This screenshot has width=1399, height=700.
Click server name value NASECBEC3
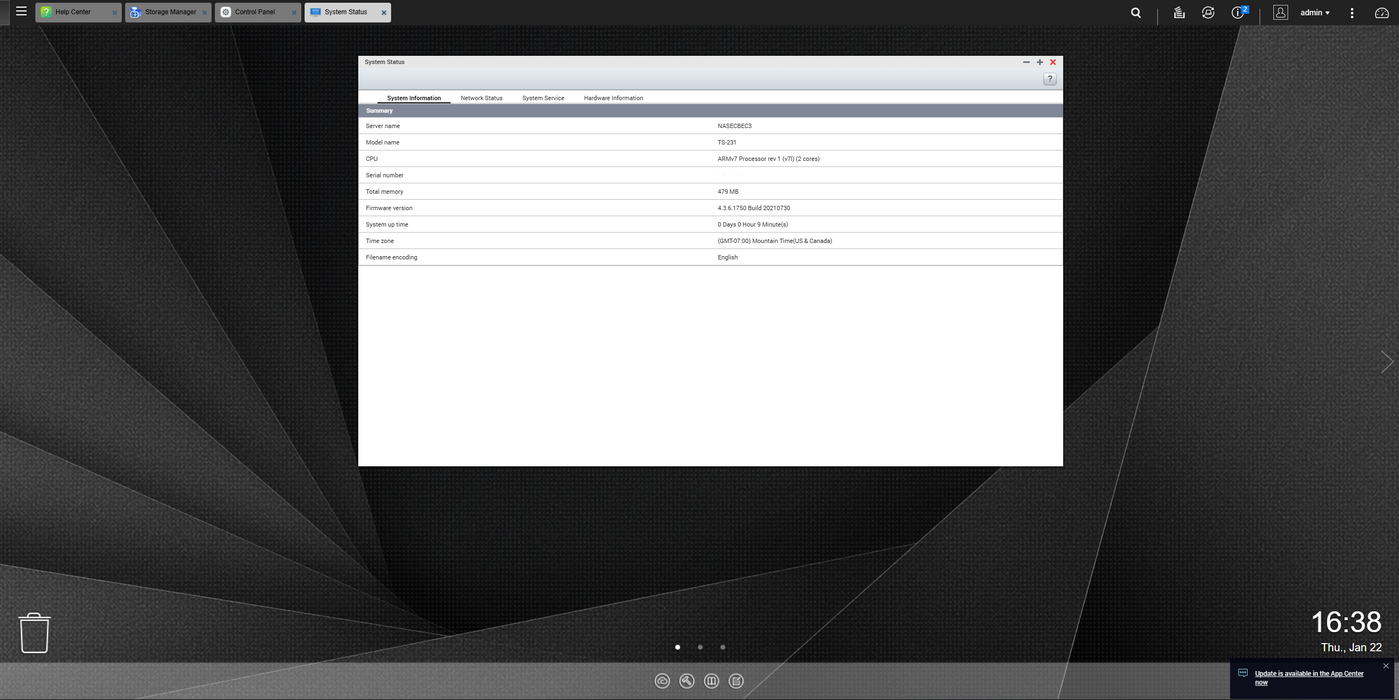pyautogui.click(x=734, y=126)
